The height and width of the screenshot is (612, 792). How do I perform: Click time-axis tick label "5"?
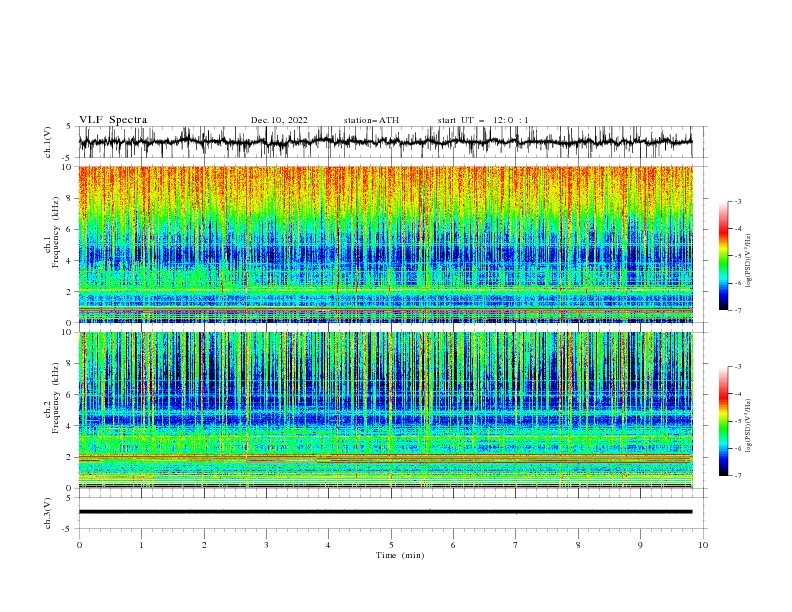(x=391, y=545)
